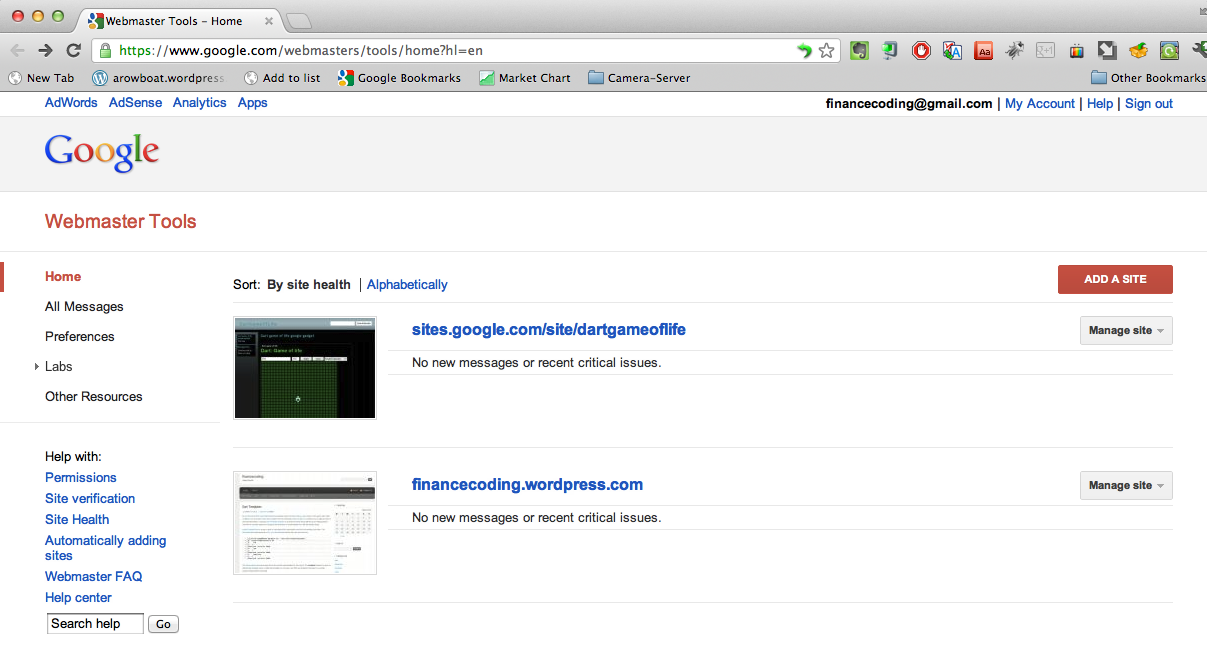This screenshot has height=667, width=1207.
Task: Open My Account link
Action: click(x=1040, y=104)
